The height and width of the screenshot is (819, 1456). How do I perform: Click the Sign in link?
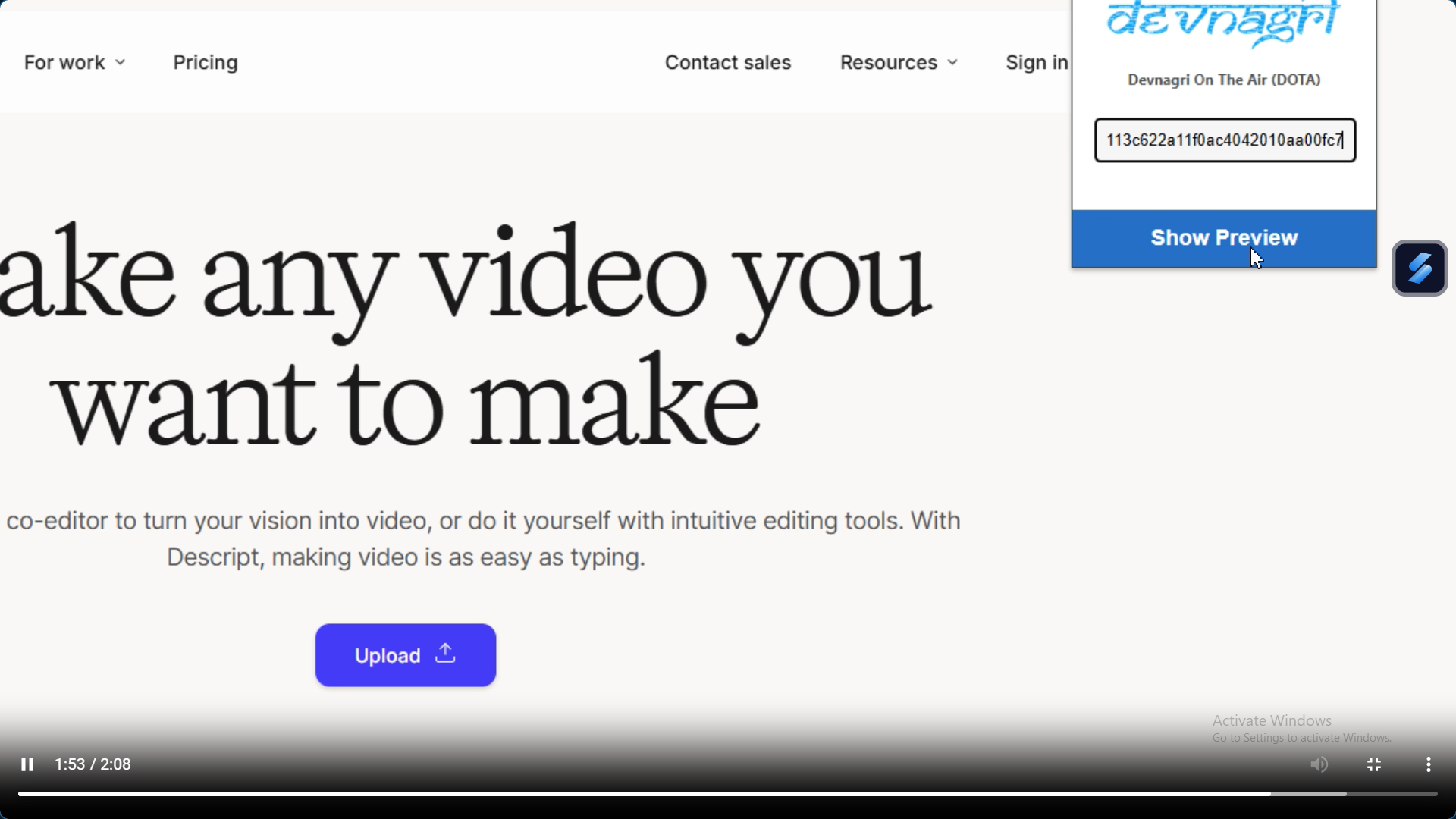tap(1037, 62)
